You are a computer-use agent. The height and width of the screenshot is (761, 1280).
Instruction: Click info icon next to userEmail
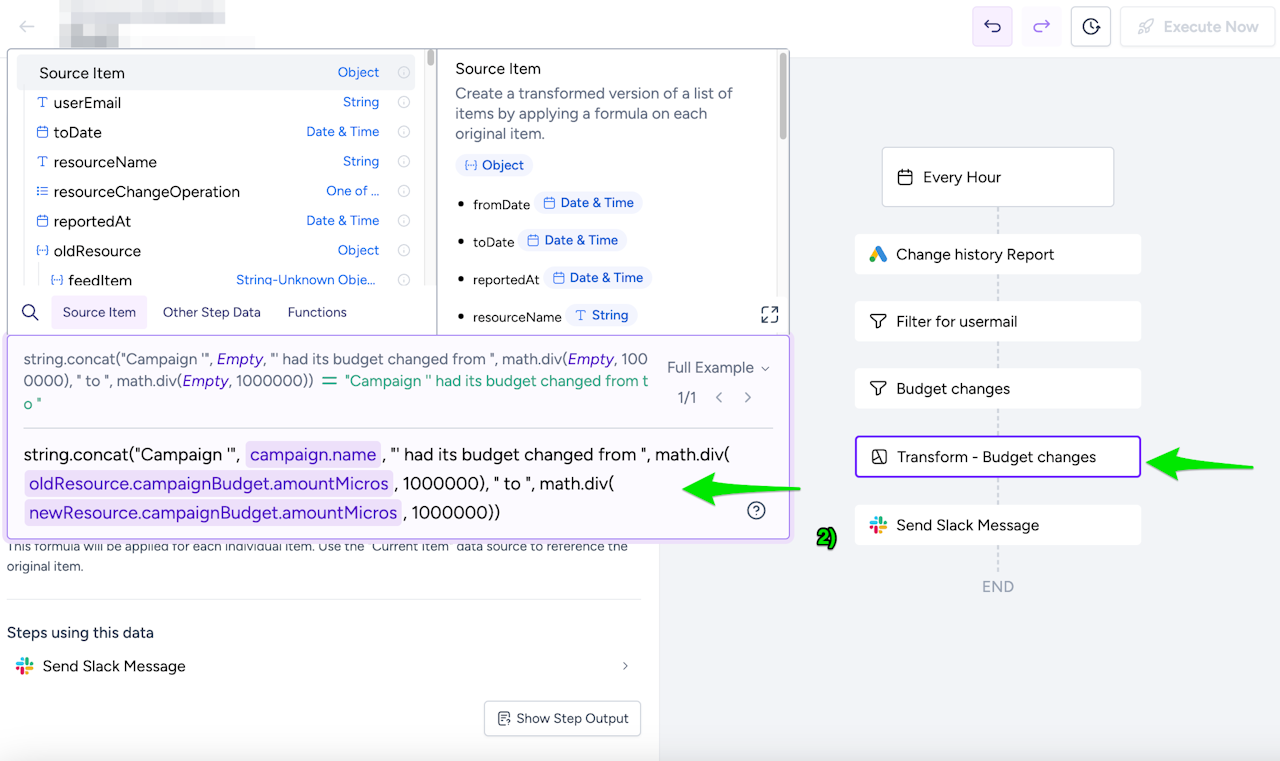click(404, 103)
